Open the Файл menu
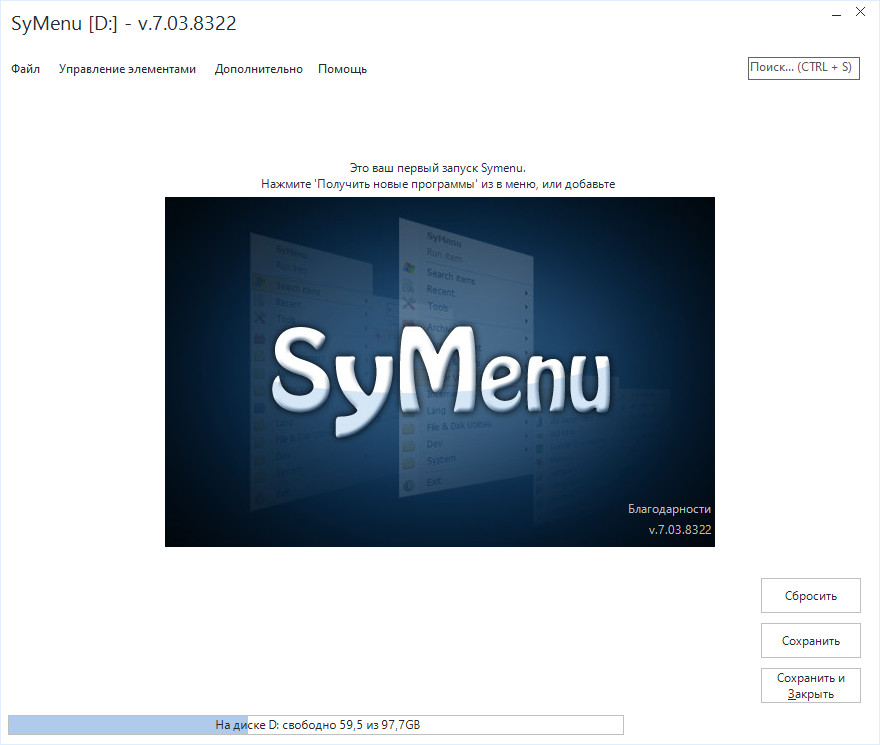 coord(25,69)
